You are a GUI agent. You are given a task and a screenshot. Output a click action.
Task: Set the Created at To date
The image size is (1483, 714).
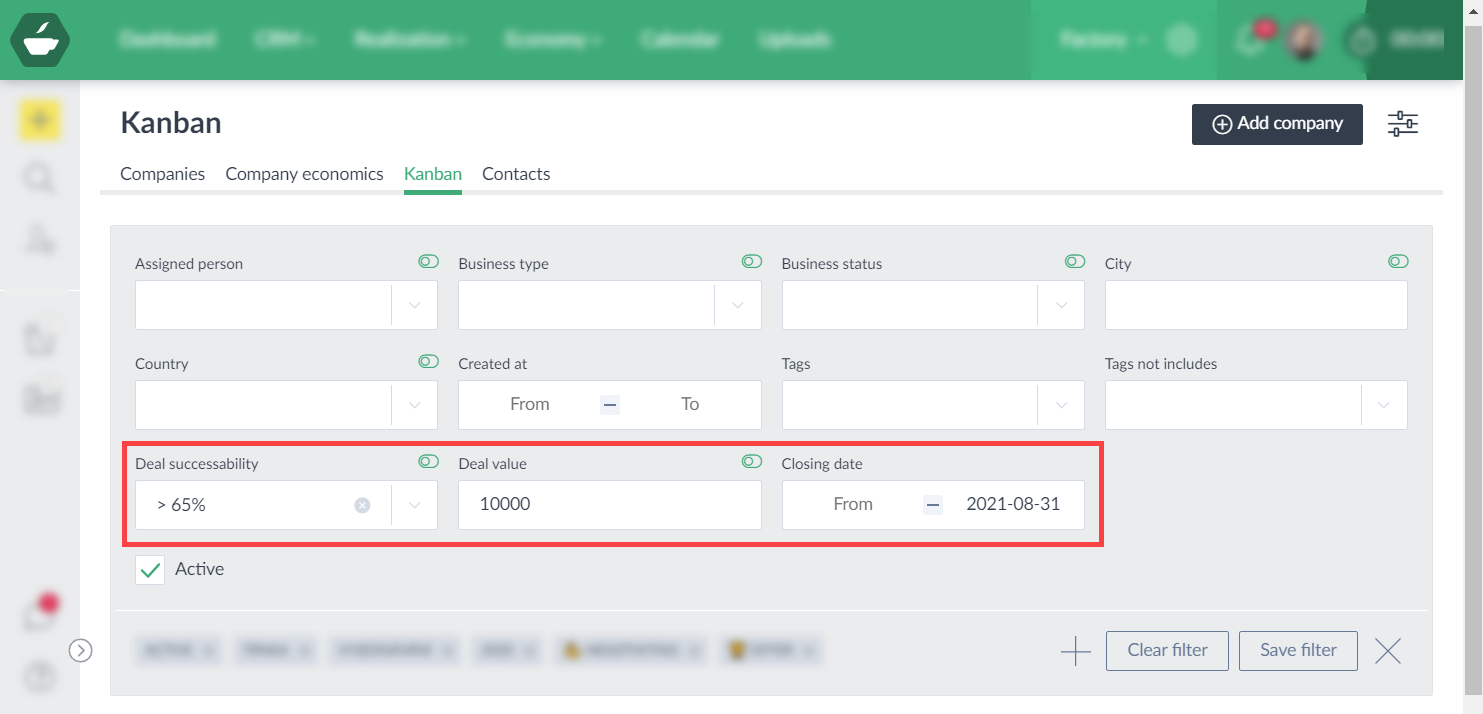point(690,405)
